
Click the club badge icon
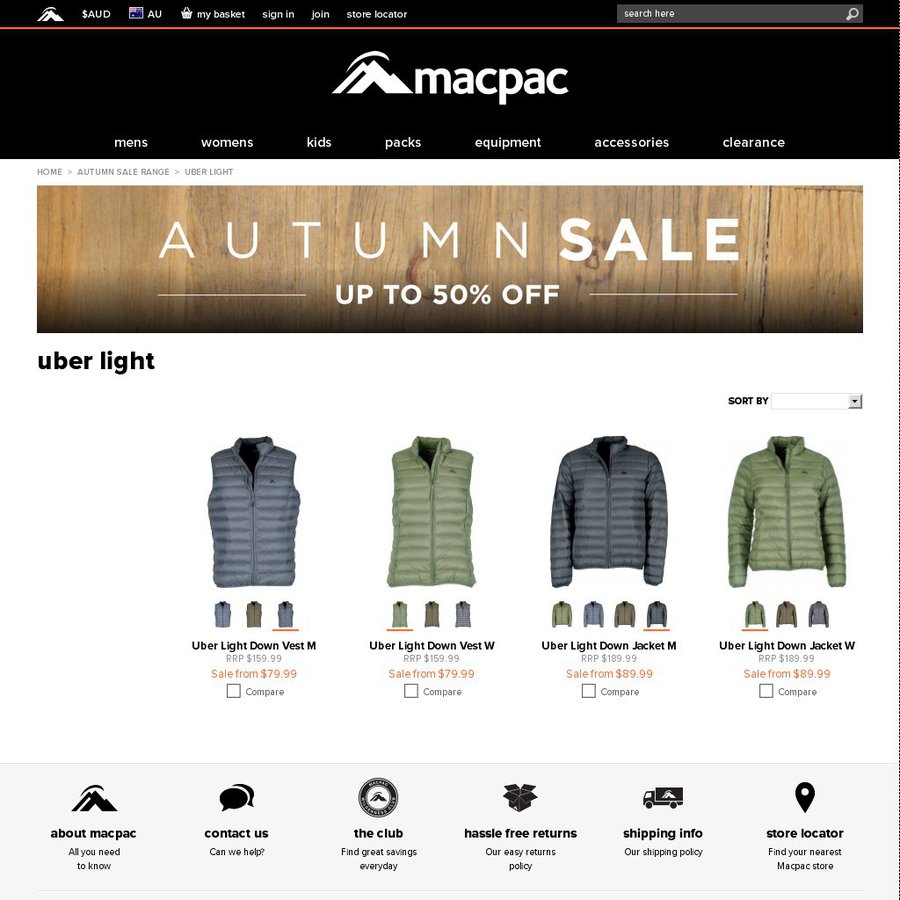378,797
